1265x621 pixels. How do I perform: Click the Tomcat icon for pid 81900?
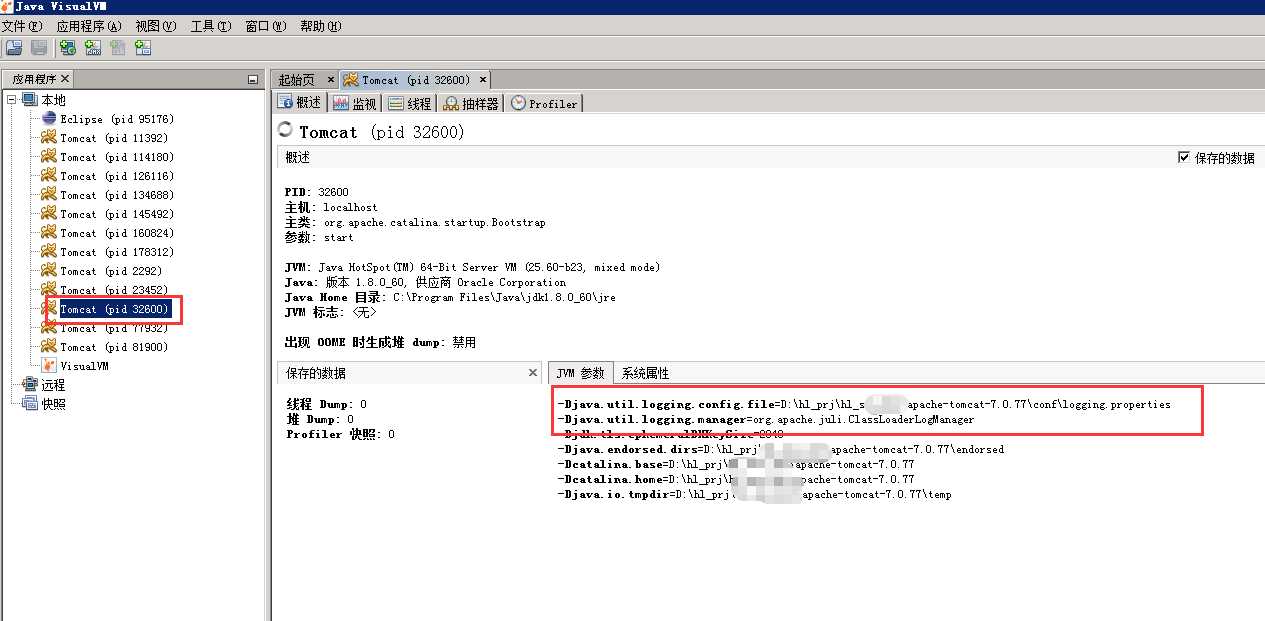[x=49, y=346]
